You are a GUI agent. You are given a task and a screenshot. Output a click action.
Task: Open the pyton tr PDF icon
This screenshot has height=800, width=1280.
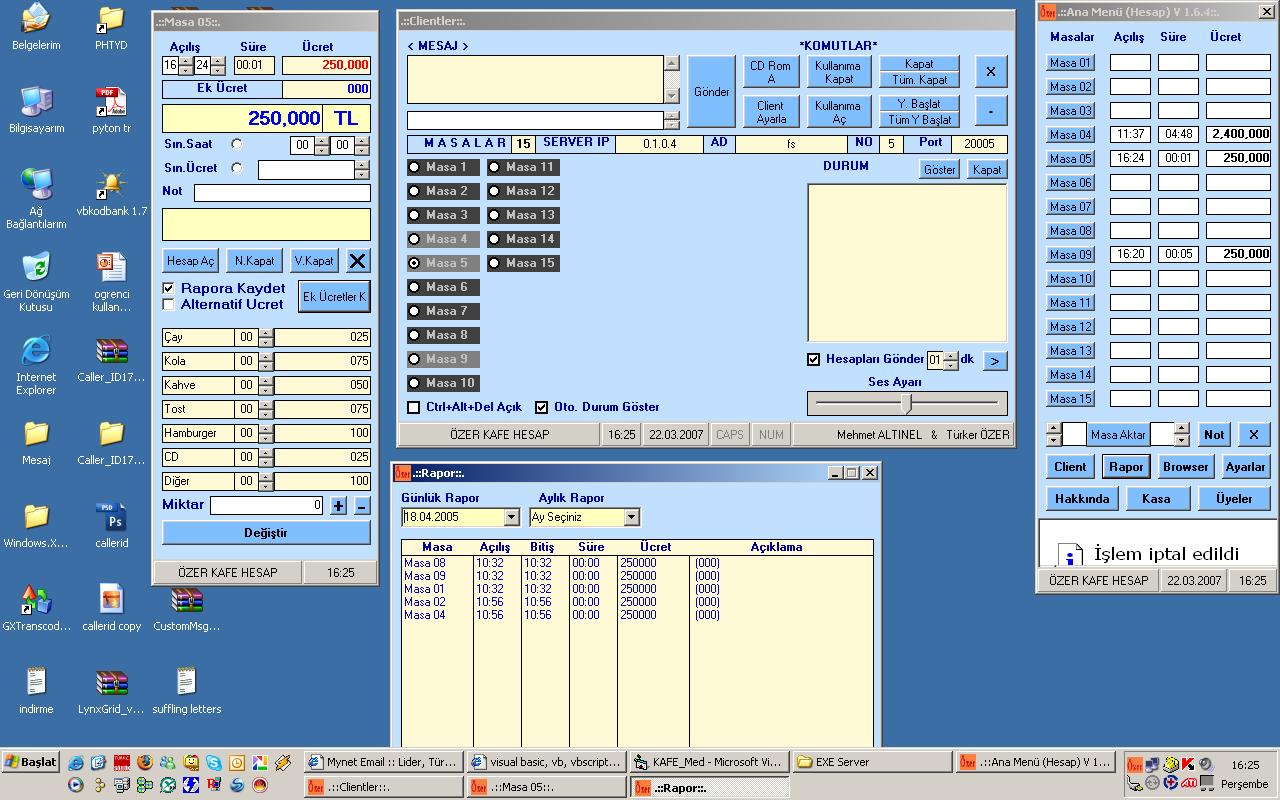click(x=111, y=103)
